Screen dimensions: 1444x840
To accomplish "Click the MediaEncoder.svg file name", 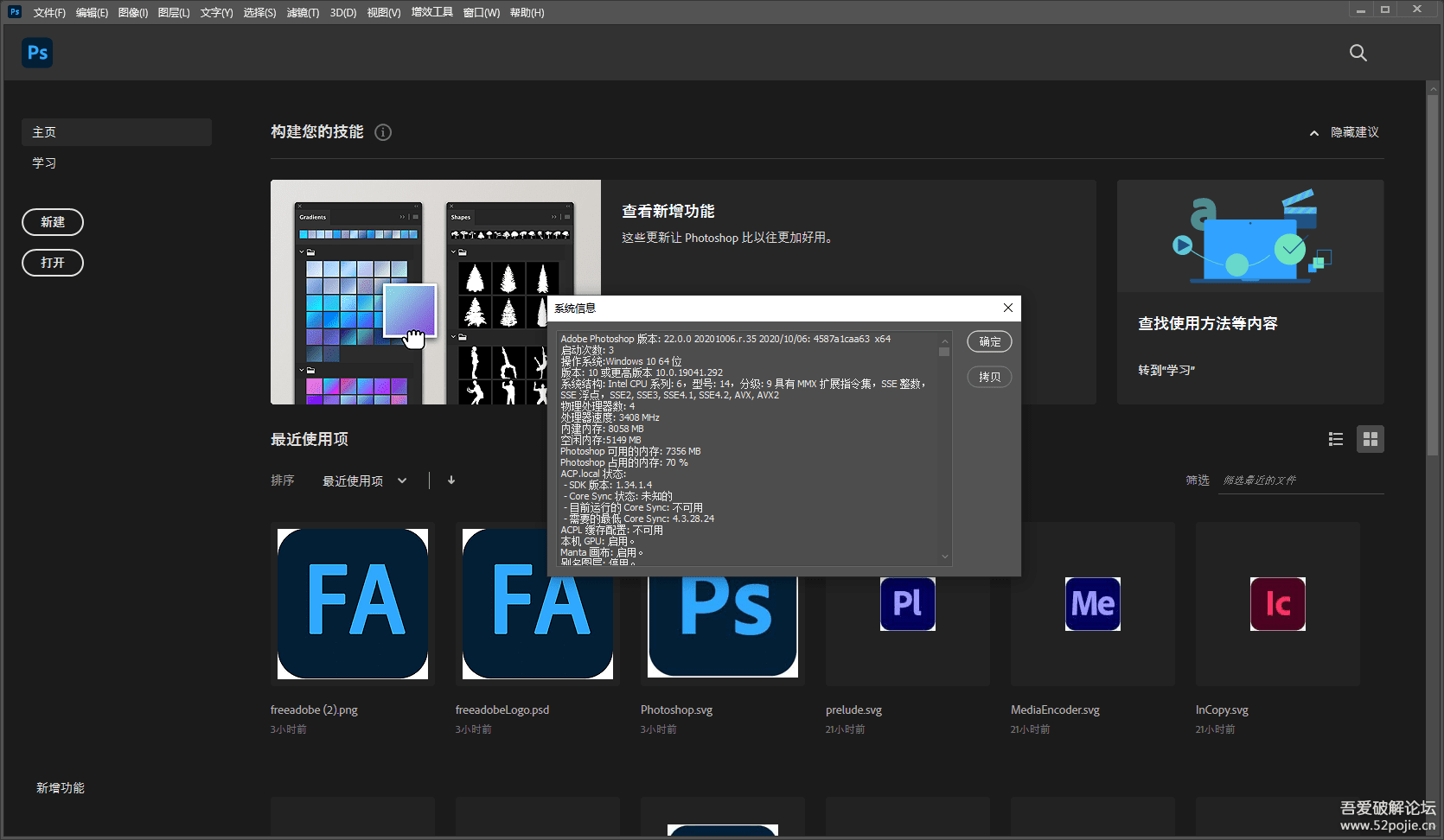I will click(1055, 710).
